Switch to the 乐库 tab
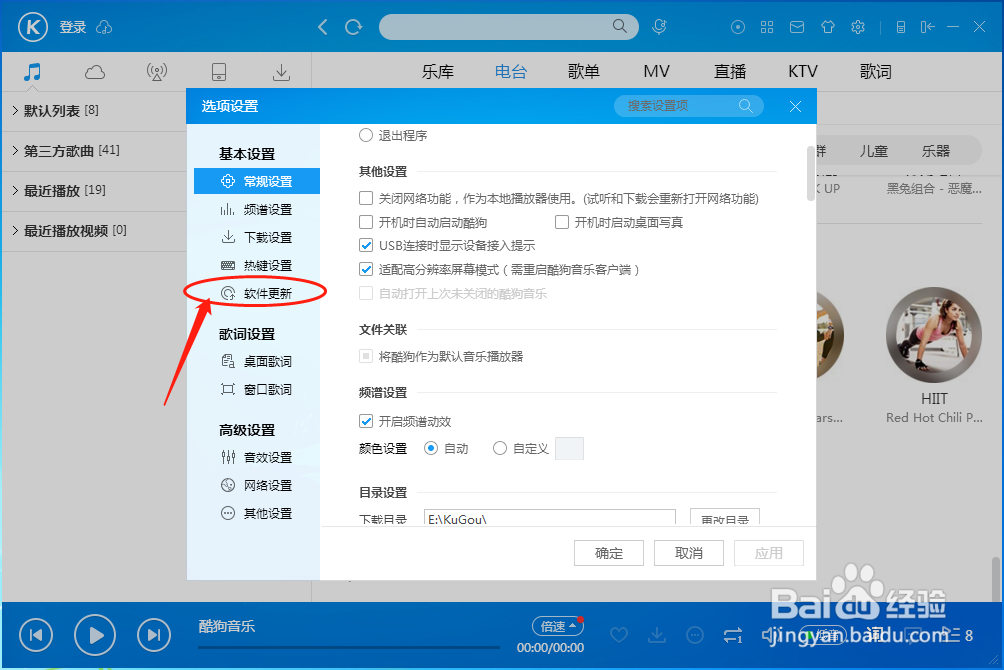The width and height of the screenshot is (1004, 670). pos(438,72)
